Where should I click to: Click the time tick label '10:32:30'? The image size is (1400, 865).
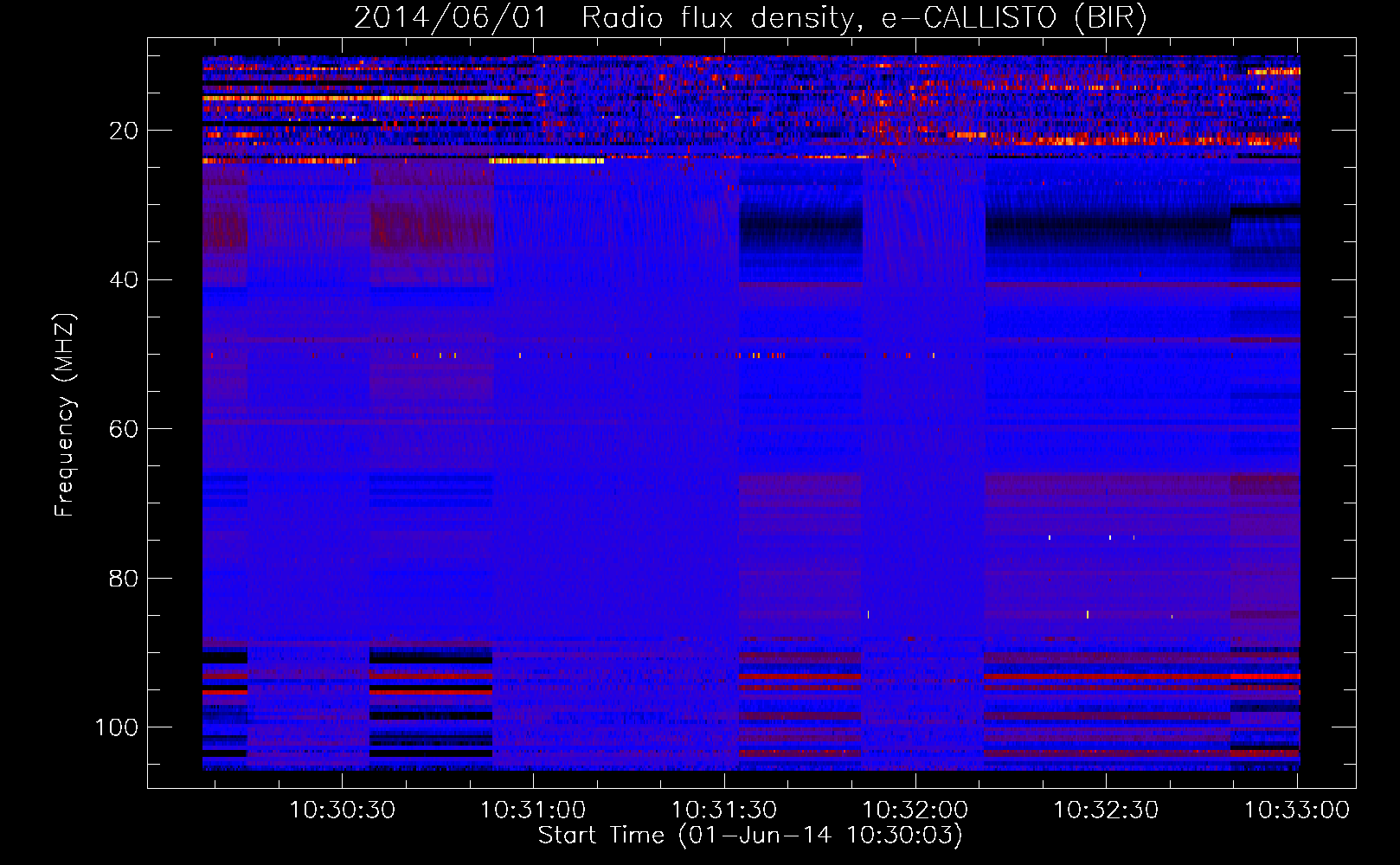(x=1106, y=811)
